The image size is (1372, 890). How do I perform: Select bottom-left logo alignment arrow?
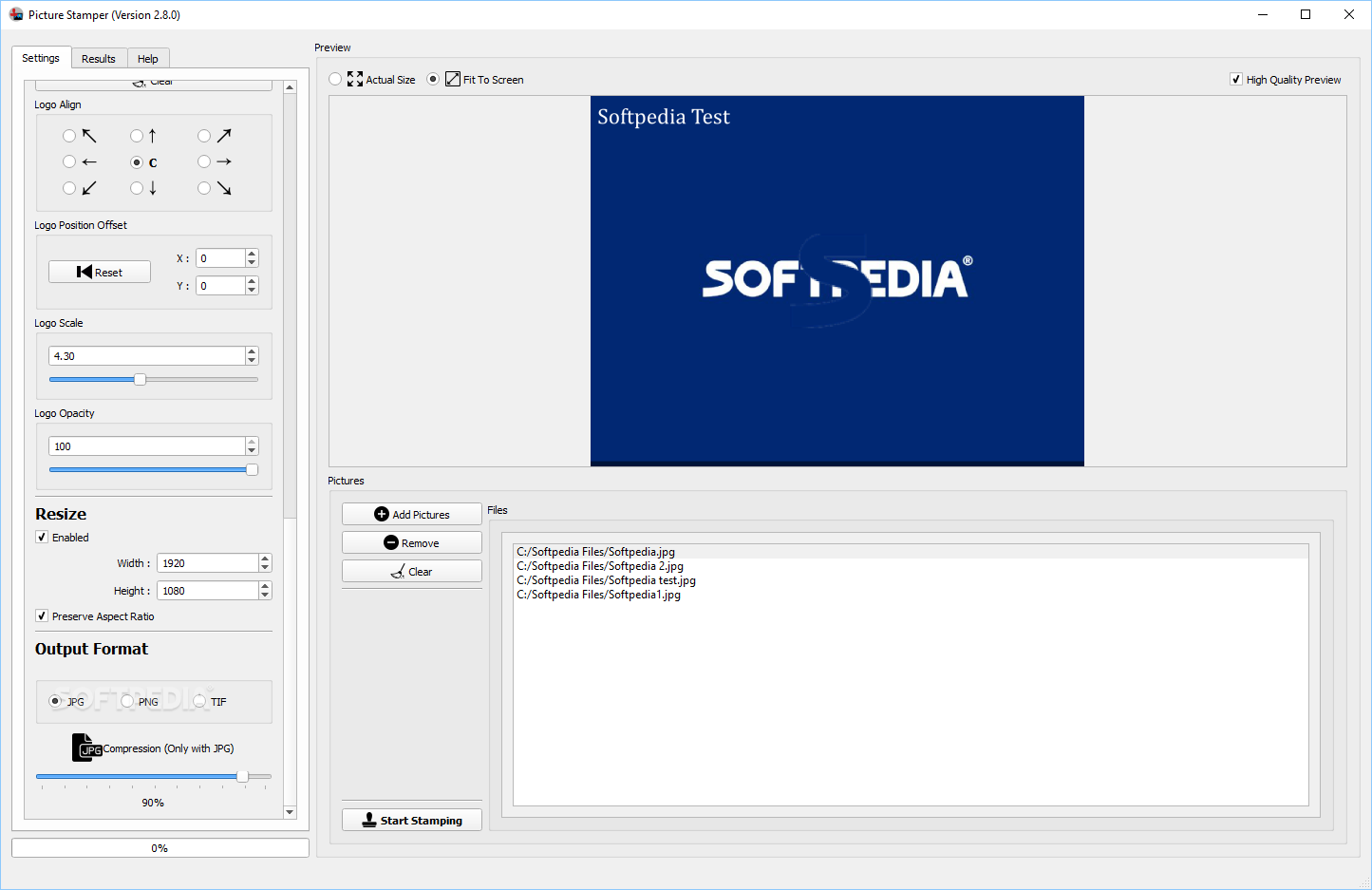coord(80,188)
